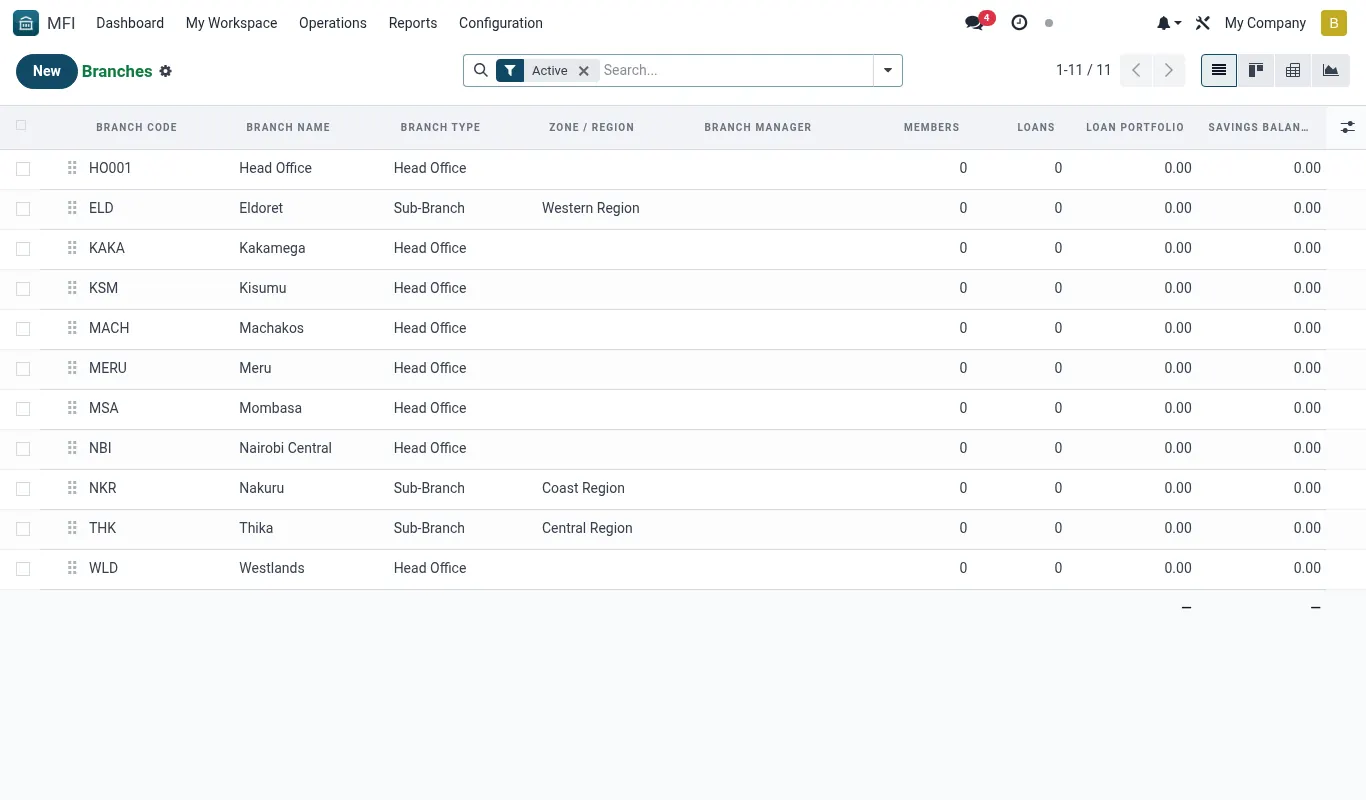1366x800 pixels.
Task: Open the Operations menu
Action: point(333,23)
